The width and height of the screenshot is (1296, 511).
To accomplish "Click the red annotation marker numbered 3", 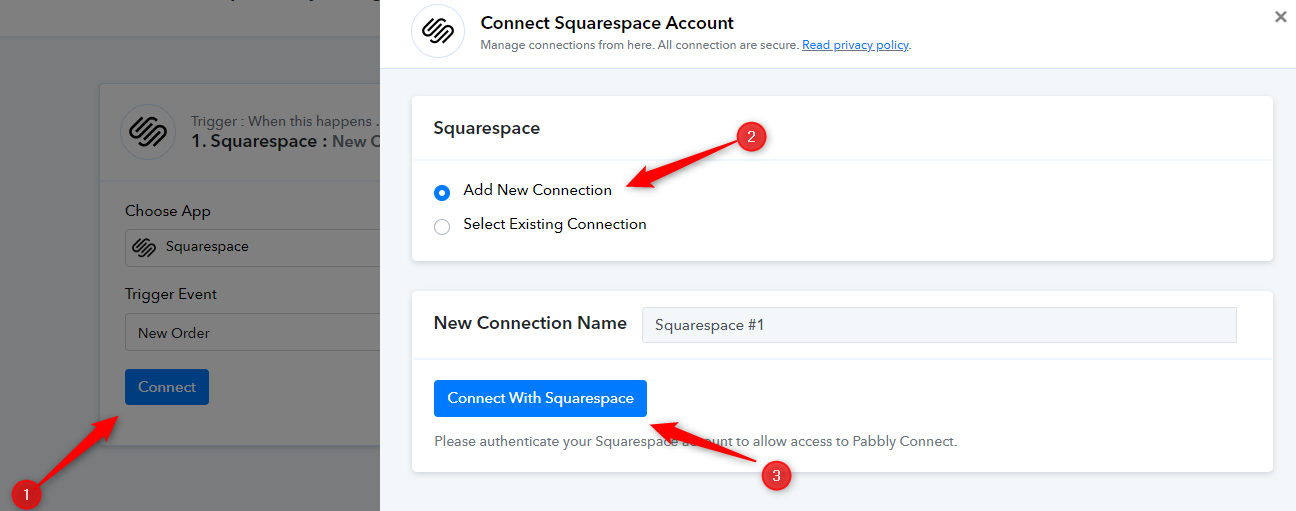I will 777,476.
